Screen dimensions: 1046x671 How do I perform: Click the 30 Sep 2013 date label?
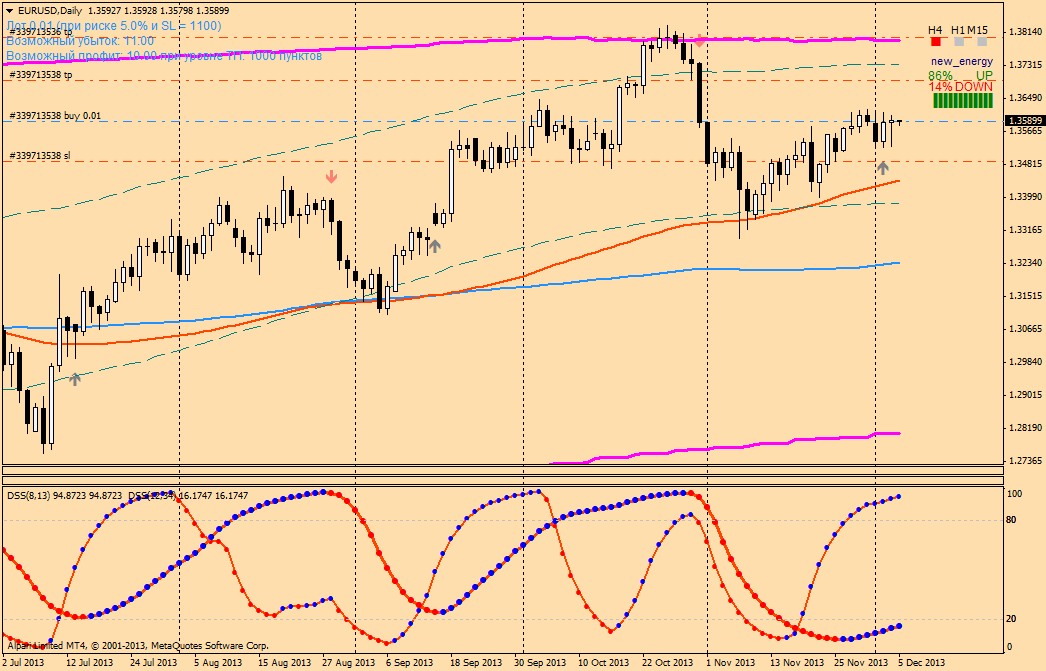tap(539, 662)
